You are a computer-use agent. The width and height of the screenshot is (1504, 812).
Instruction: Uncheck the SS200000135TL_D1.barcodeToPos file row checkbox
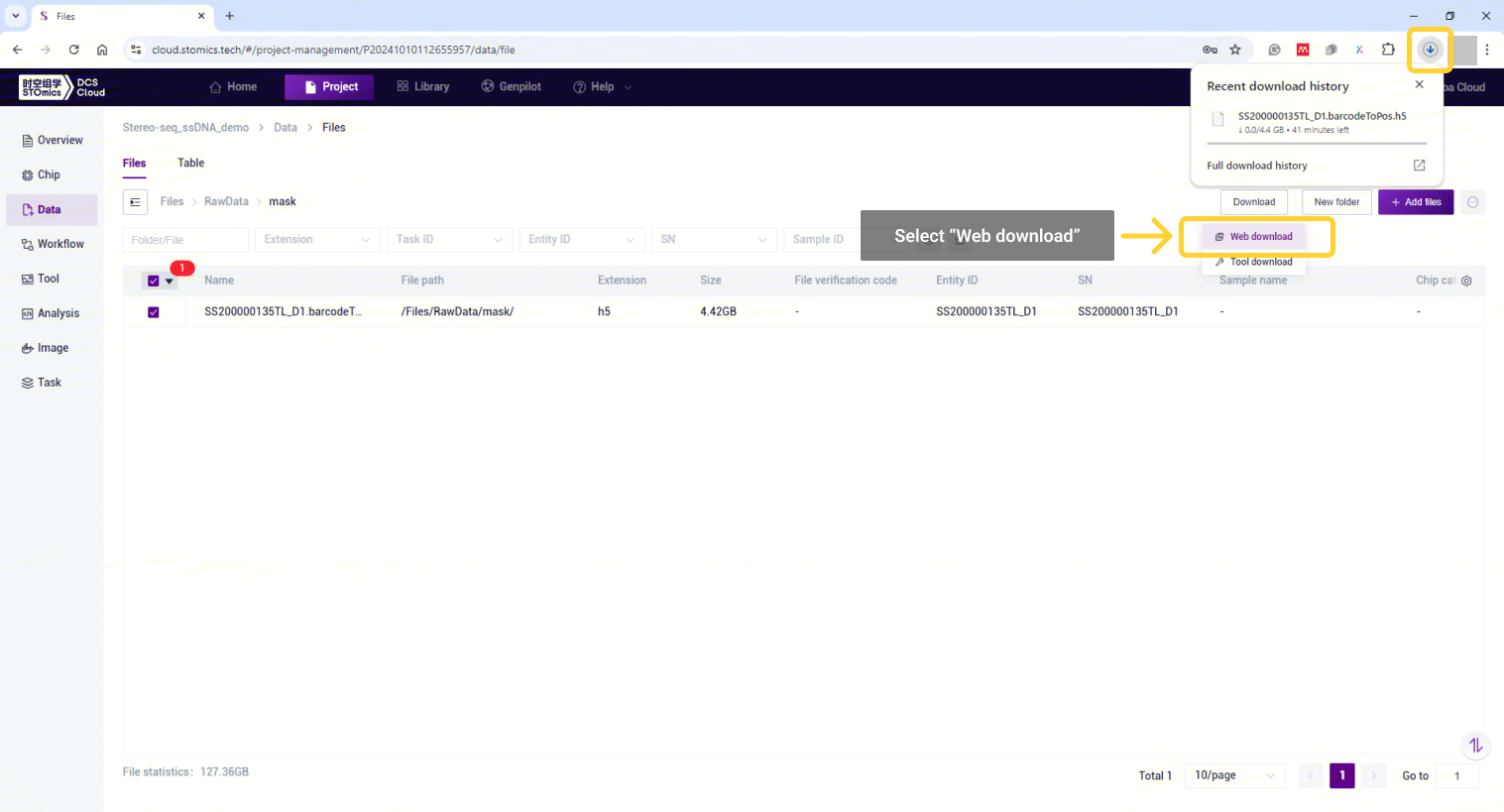pyautogui.click(x=154, y=312)
